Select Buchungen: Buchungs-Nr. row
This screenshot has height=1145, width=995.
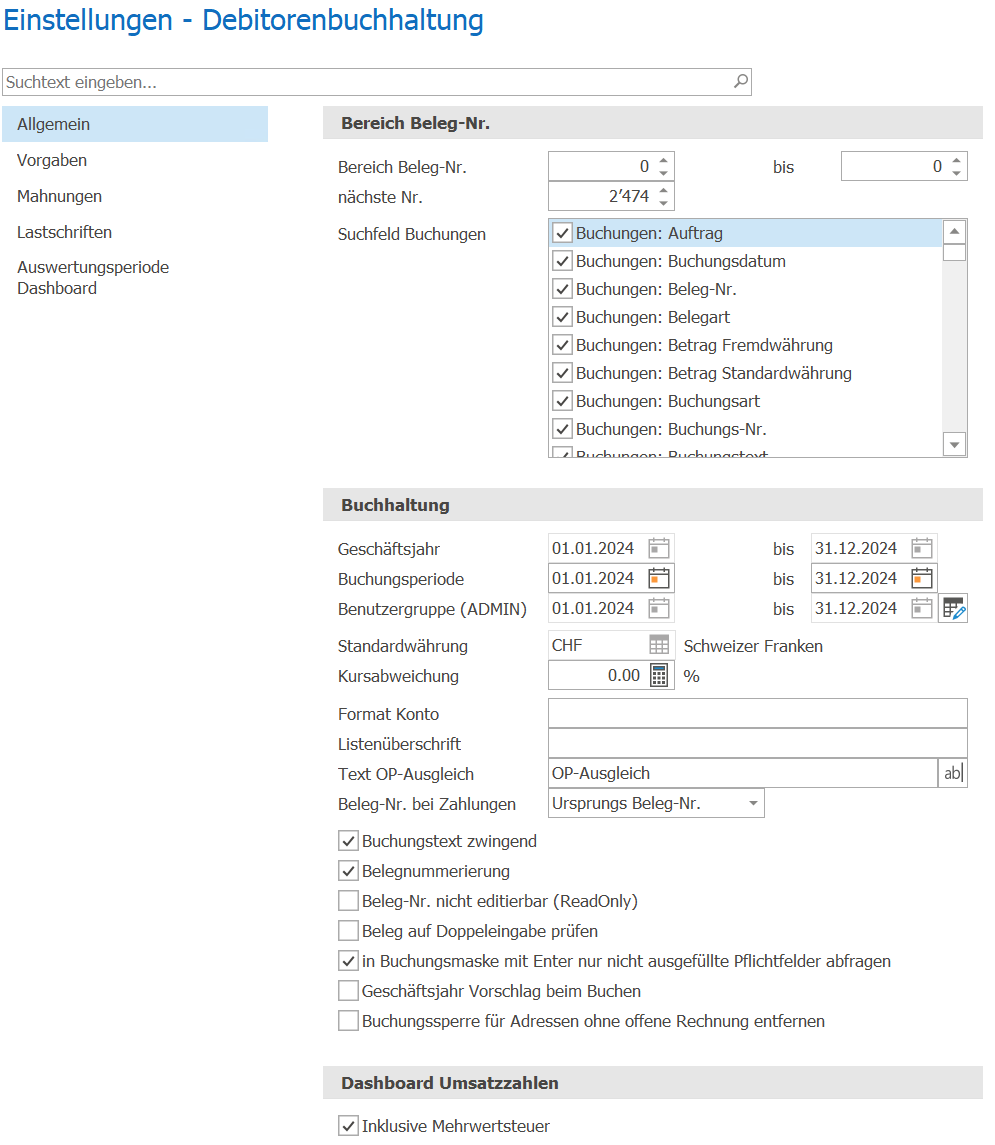pos(745,429)
